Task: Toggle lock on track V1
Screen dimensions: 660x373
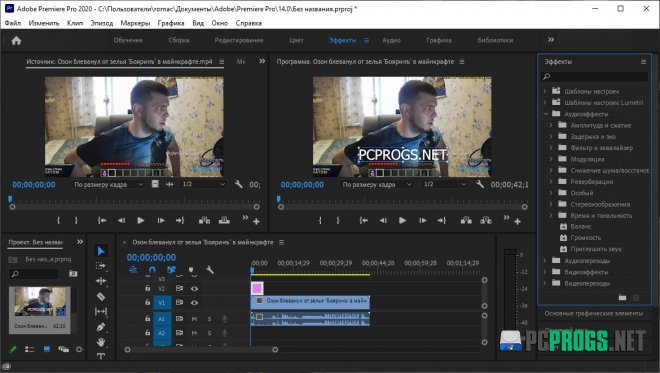Action: tap(148, 302)
